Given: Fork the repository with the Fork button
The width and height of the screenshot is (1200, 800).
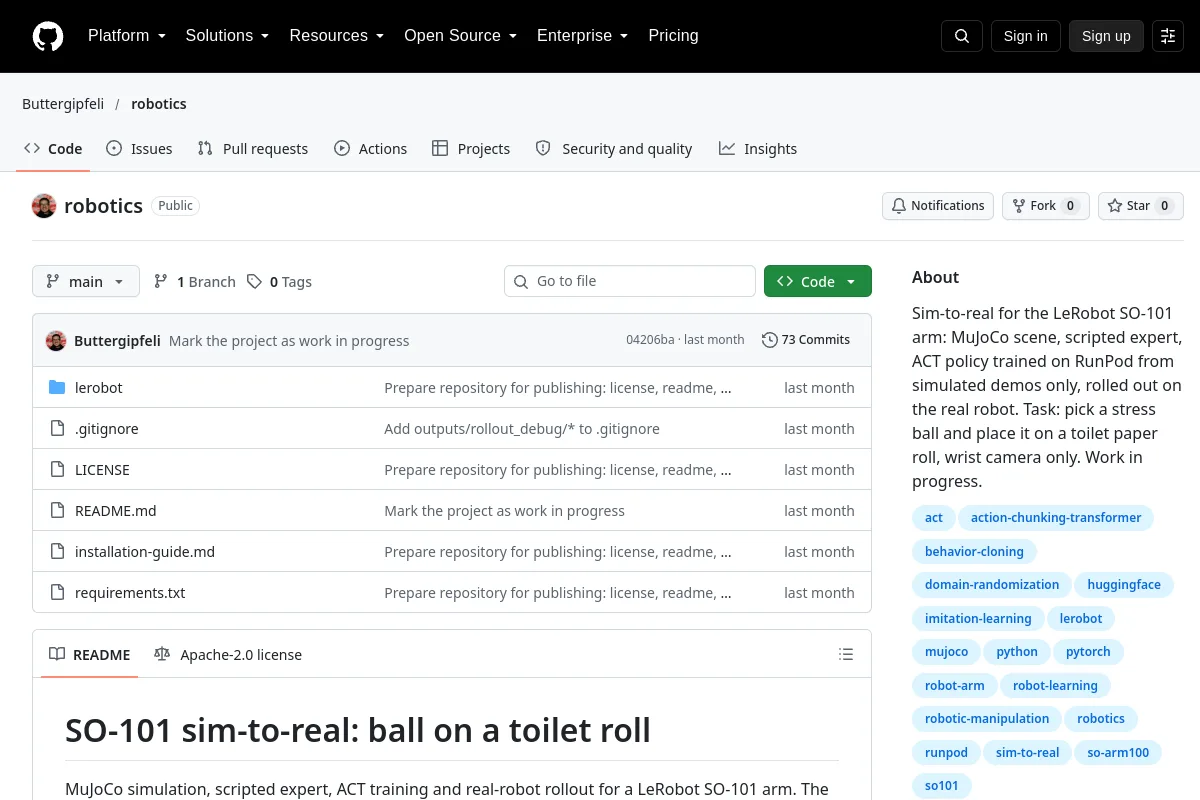Looking at the screenshot, I should coord(1045,206).
